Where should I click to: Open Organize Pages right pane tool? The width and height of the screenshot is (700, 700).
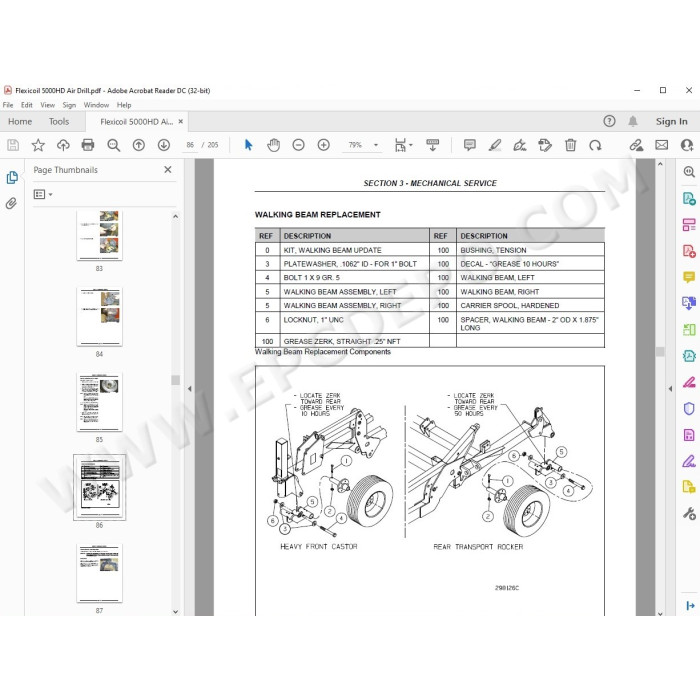click(689, 225)
